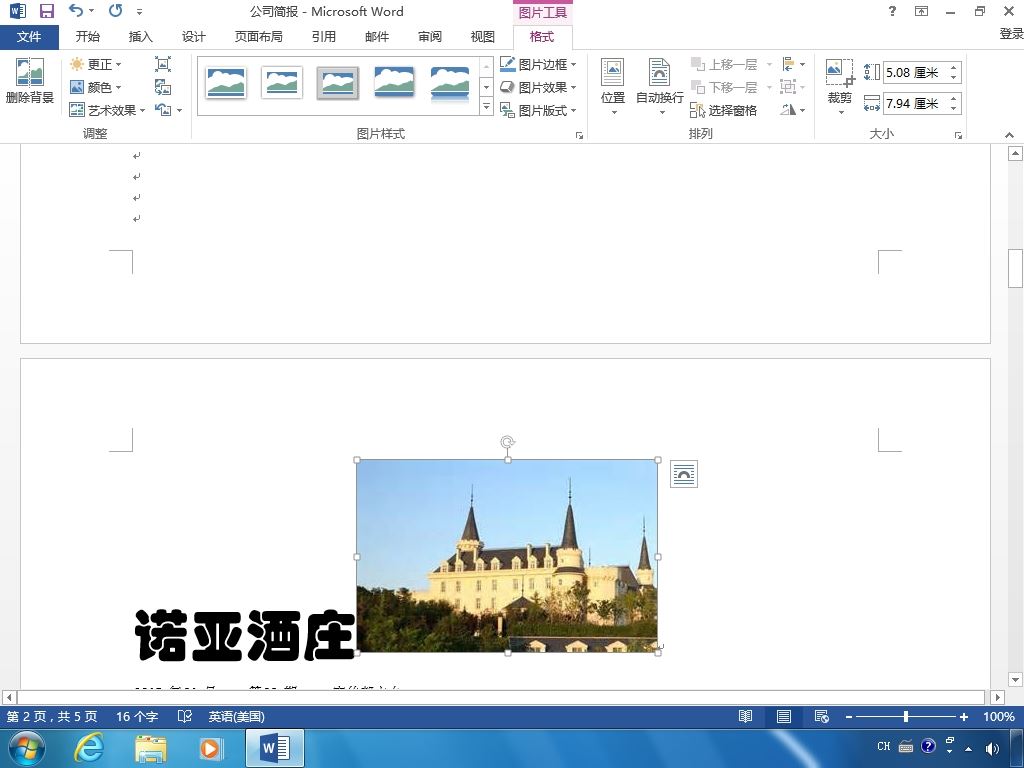Click the Redo/Repeat icon

(116, 11)
